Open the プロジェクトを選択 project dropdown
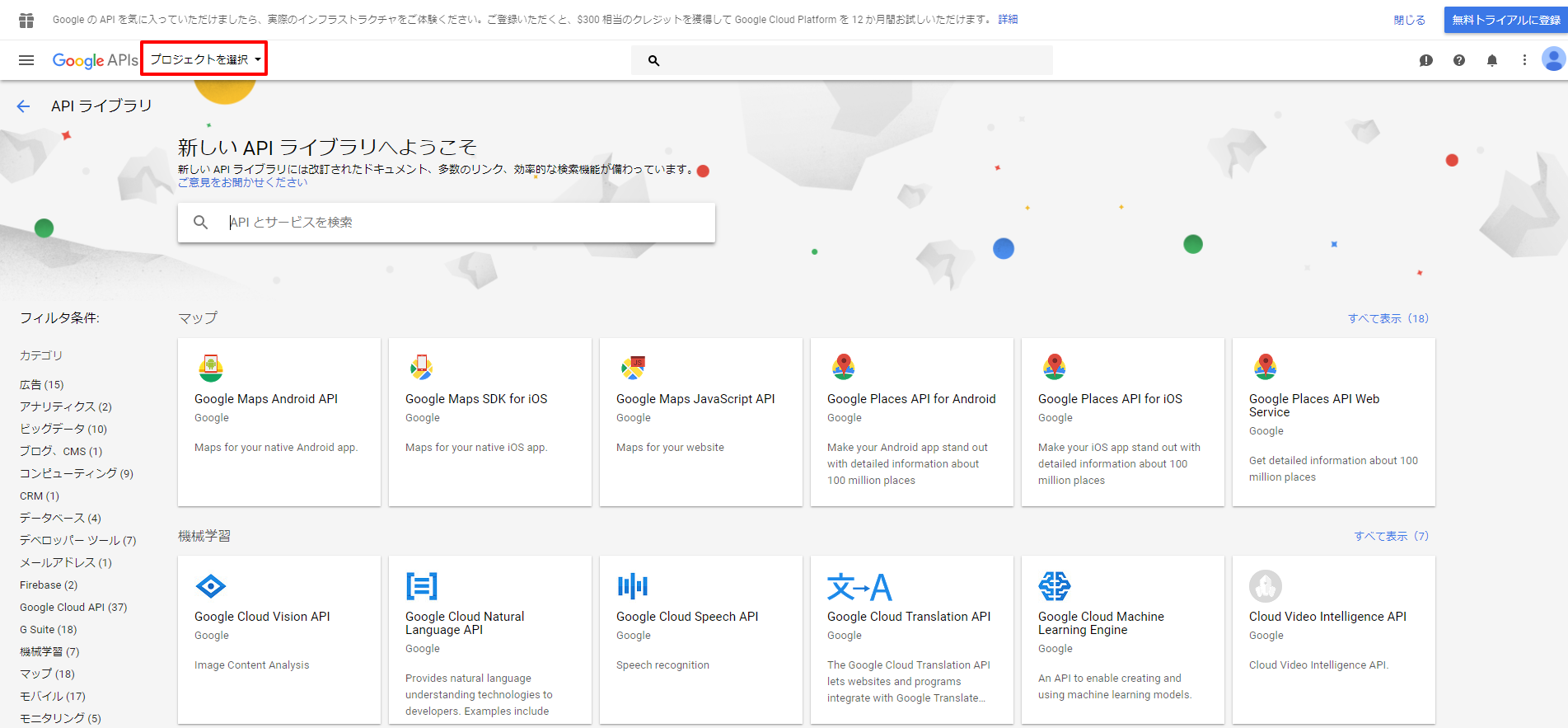The width and height of the screenshot is (1568, 728). (204, 59)
